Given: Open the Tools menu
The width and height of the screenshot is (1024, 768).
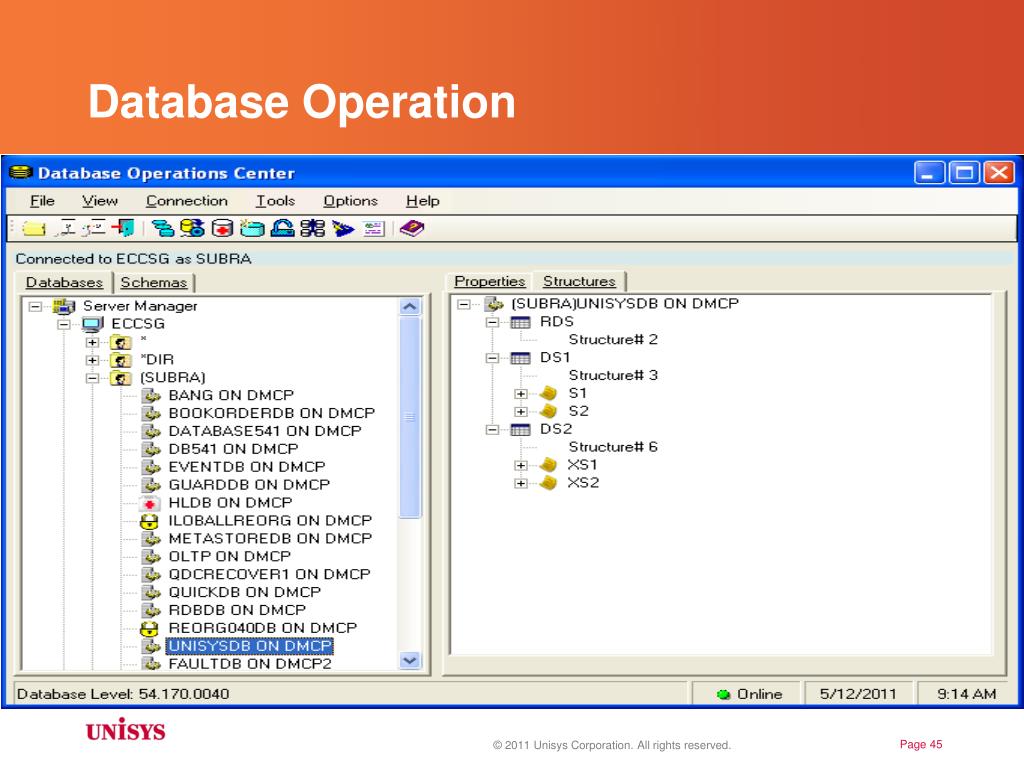Looking at the screenshot, I should click(x=276, y=200).
